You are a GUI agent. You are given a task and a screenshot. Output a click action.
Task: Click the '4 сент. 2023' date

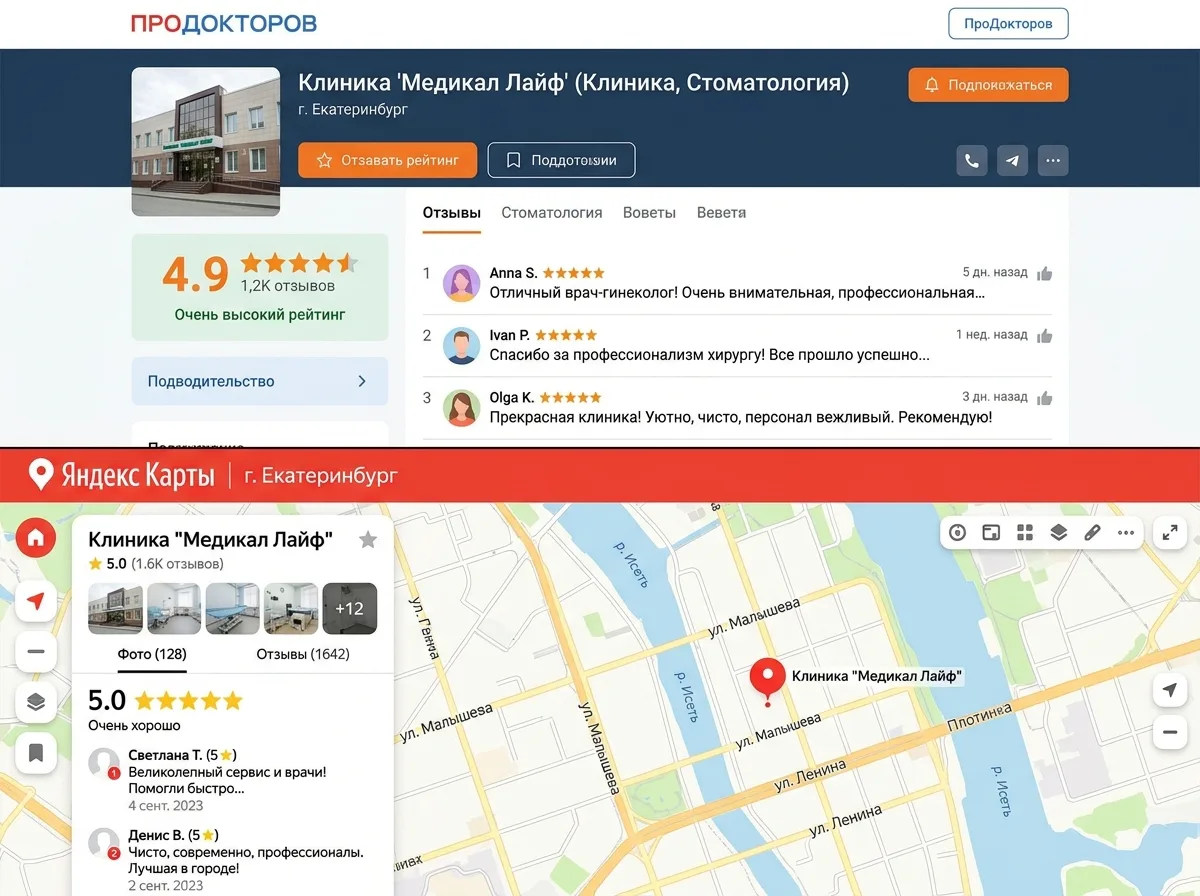[x=165, y=805]
